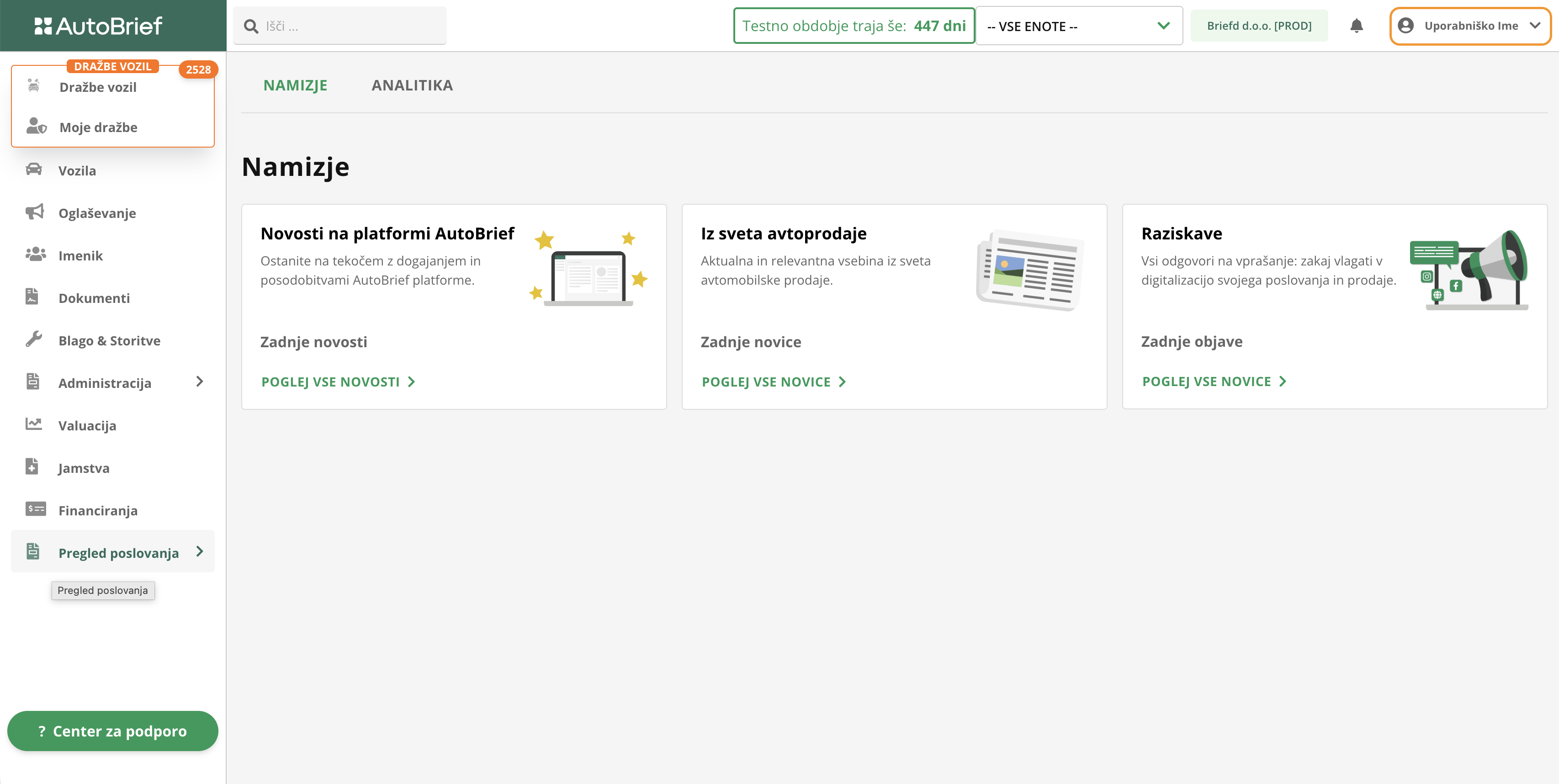Click the Center za podporo button
This screenshot has height=784, width=1559.
112,731
